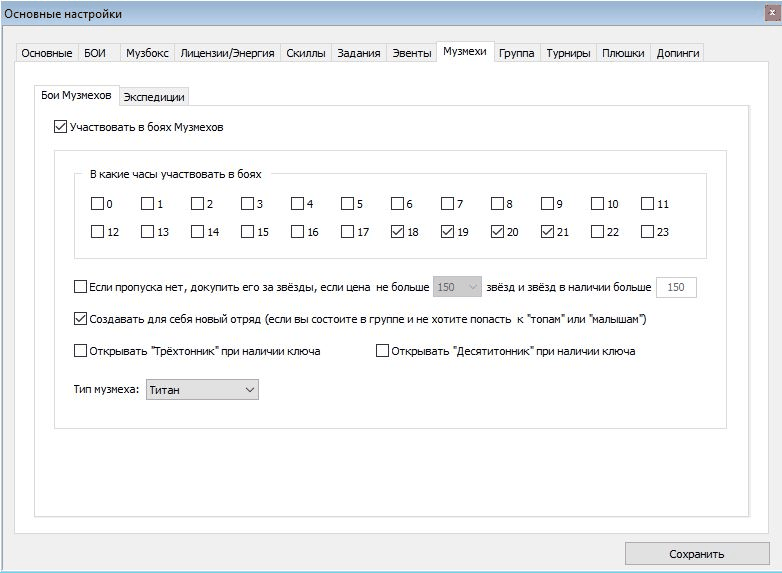782x573 pixels.
Task: Close the Основные настройки window
Action: (773, 12)
